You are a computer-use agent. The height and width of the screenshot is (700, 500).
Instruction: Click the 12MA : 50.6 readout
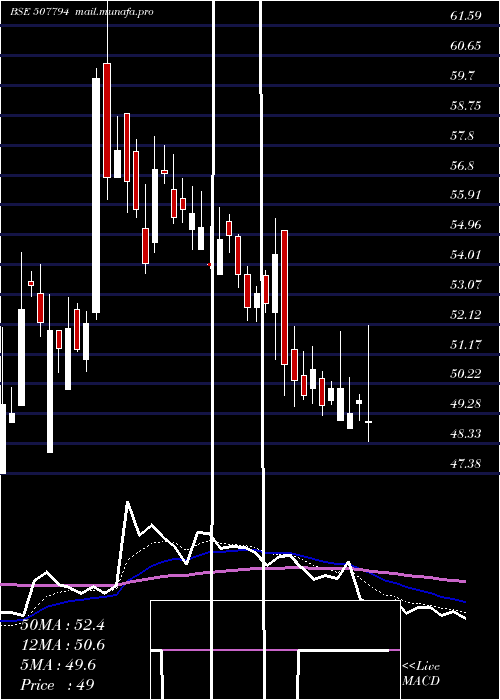pyautogui.click(x=62, y=645)
